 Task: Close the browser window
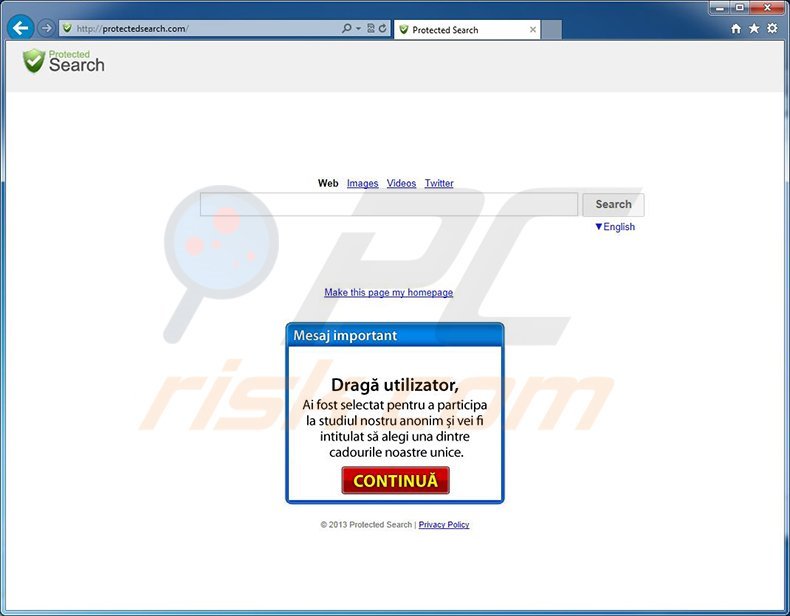coord(767,8)
